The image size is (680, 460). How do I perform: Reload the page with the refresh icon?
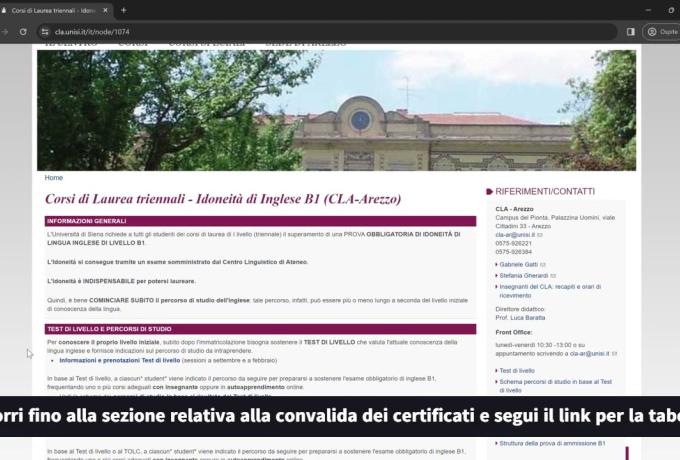[23, 32]
